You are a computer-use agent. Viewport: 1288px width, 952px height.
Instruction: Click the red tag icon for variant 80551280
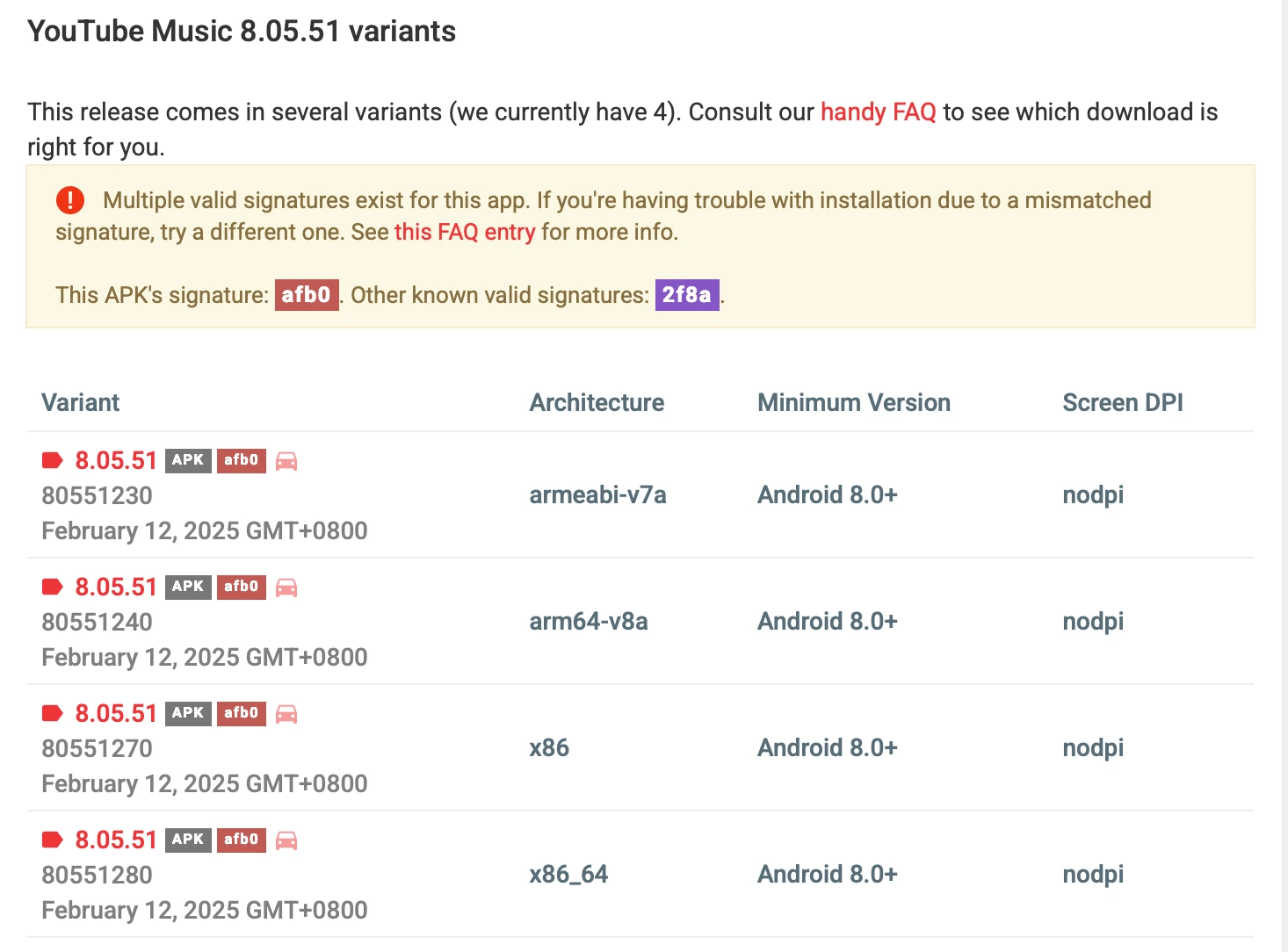[x=53, y=840]
